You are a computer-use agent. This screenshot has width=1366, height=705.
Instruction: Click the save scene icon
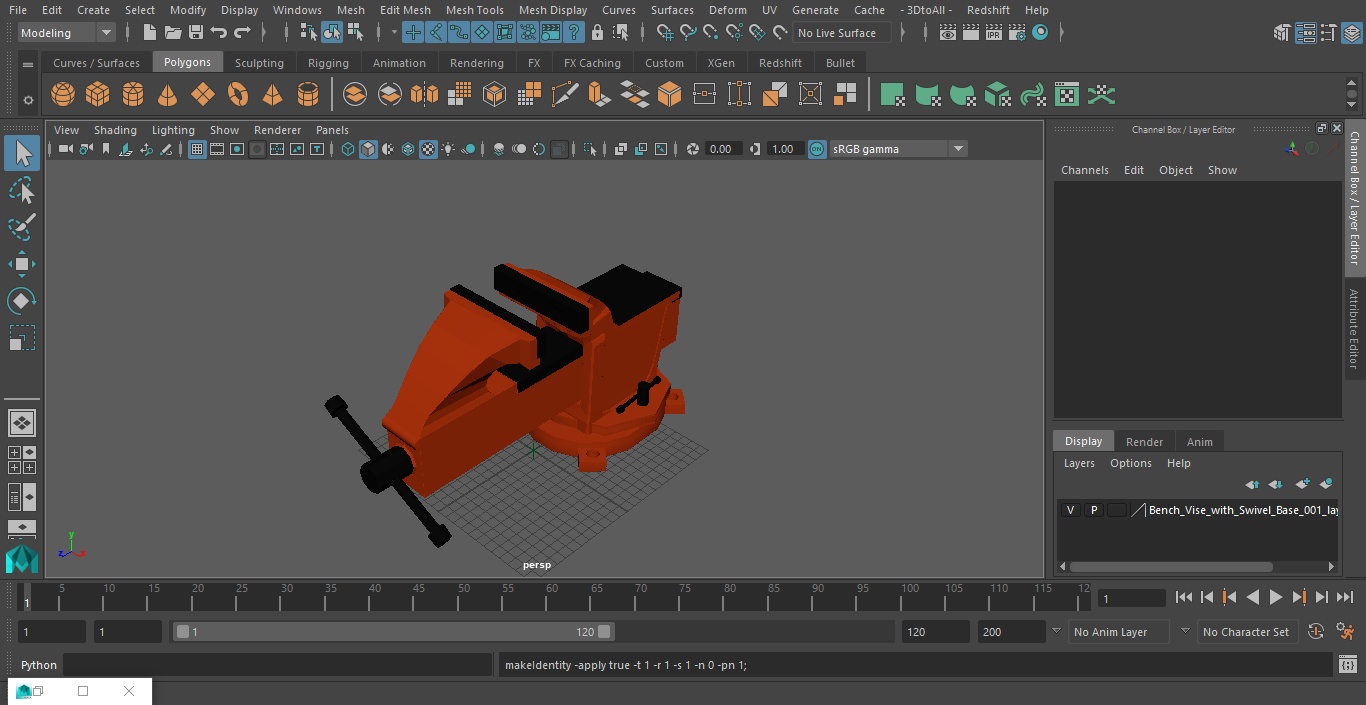pyautogui.click(x=196, y=33)
